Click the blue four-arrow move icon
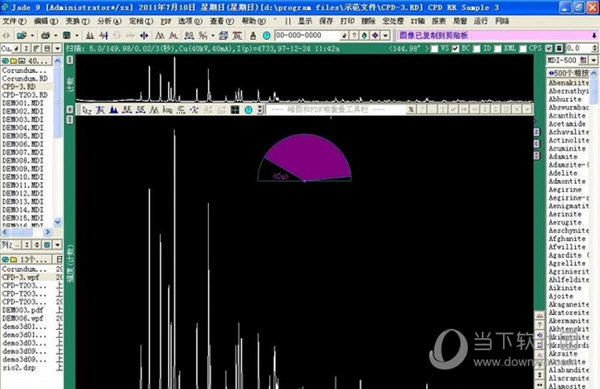 [144, 36]
